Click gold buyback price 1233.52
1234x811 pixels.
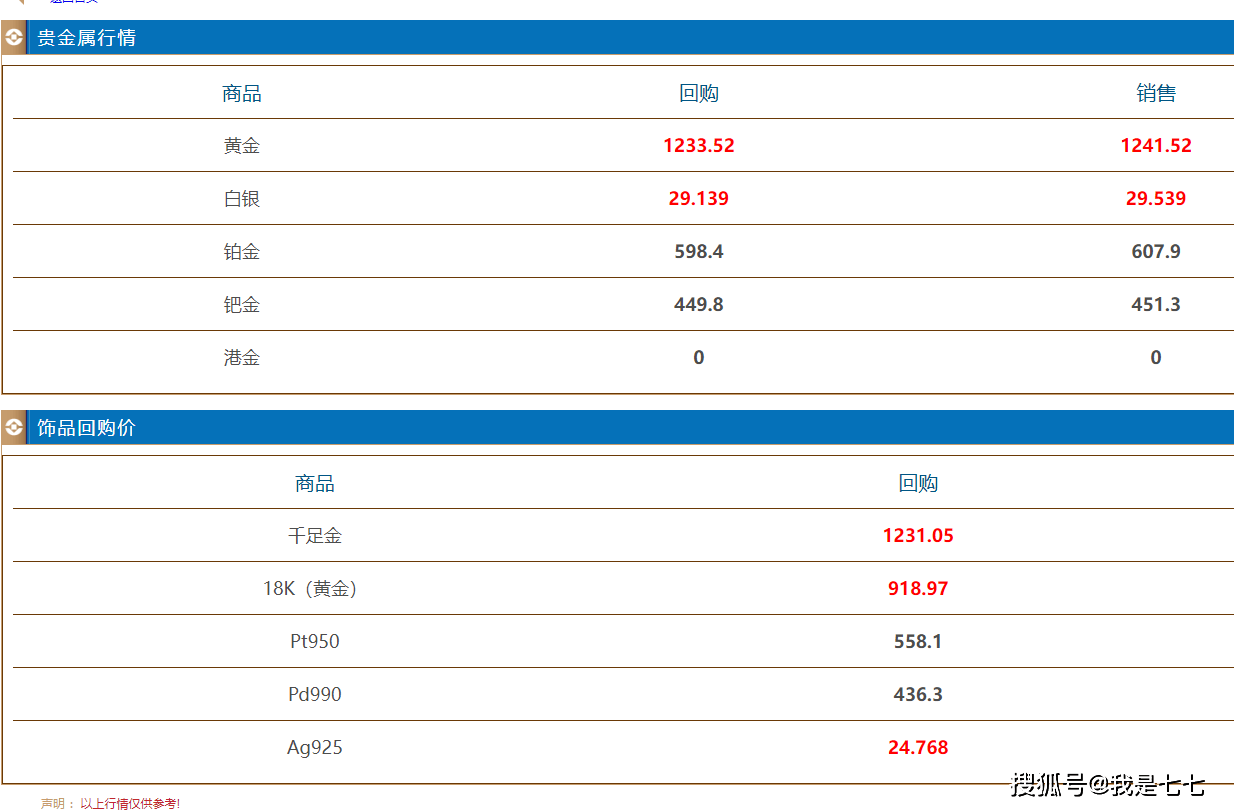pos(698,146)
